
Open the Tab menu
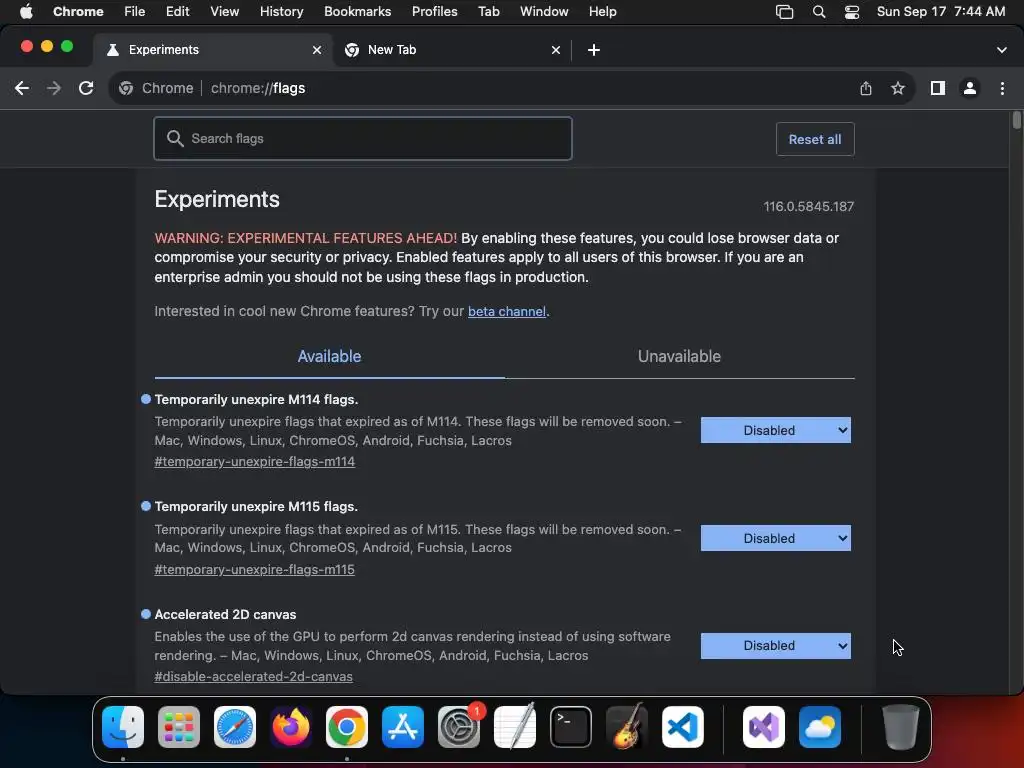pos(488,12)
